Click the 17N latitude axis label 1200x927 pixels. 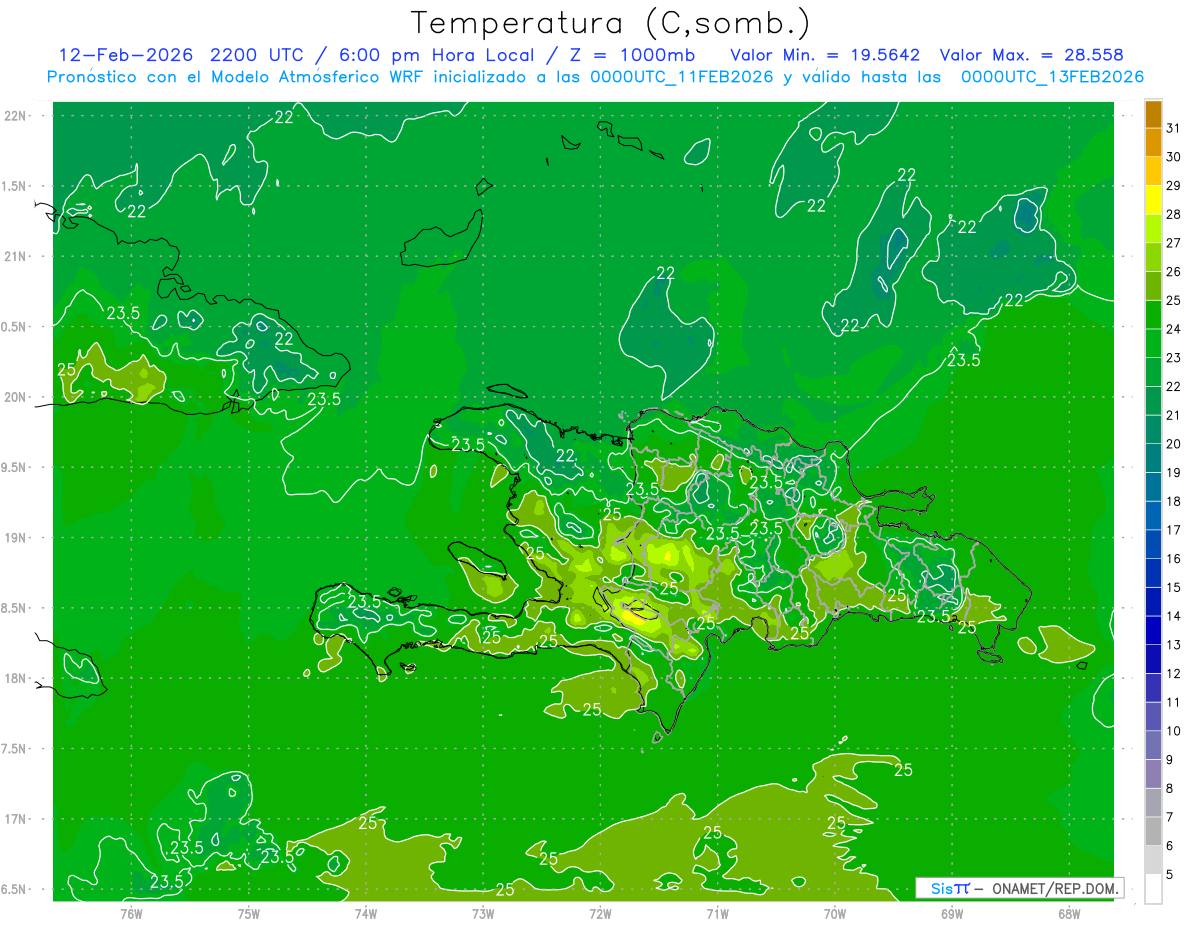16,819
